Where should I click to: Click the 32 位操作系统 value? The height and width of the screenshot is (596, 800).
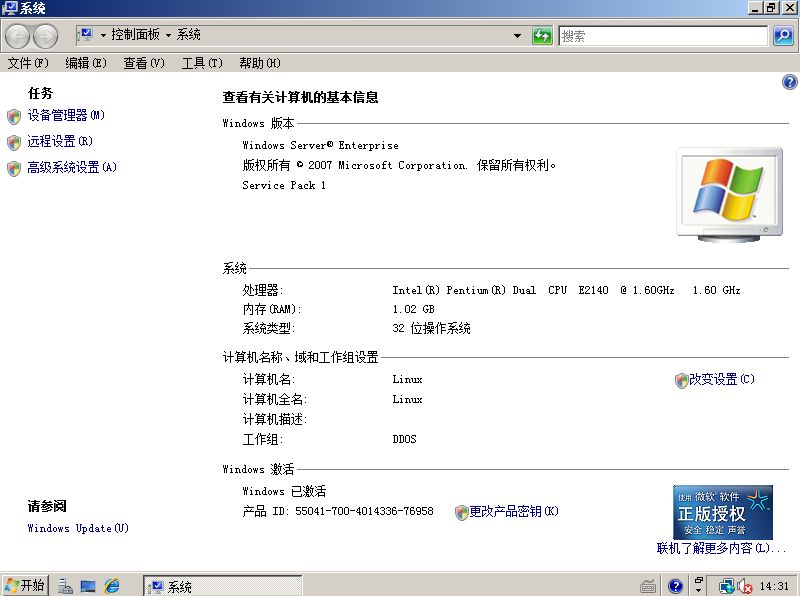(432, 328)
